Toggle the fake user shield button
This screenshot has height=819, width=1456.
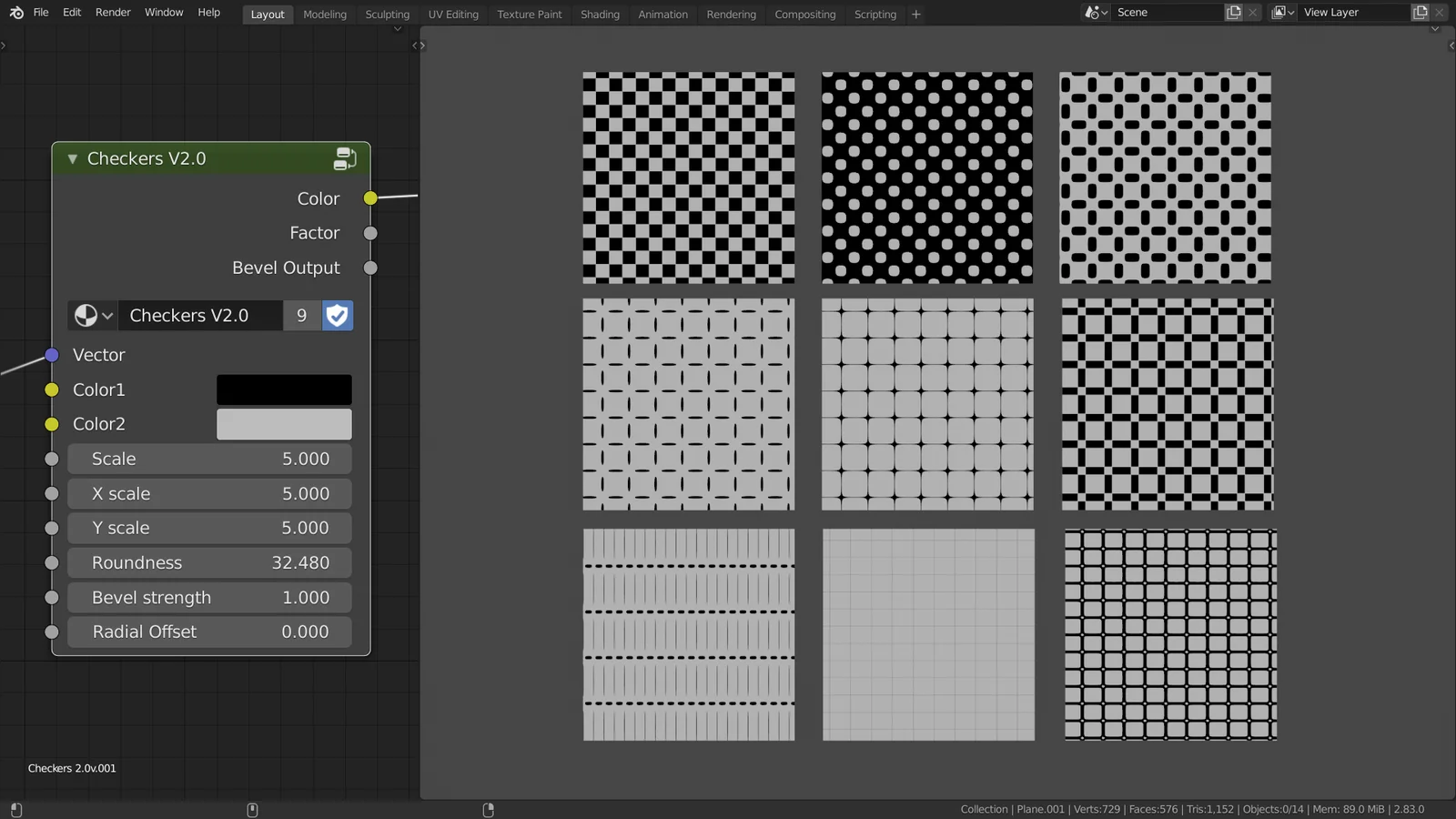click(338, 316)
